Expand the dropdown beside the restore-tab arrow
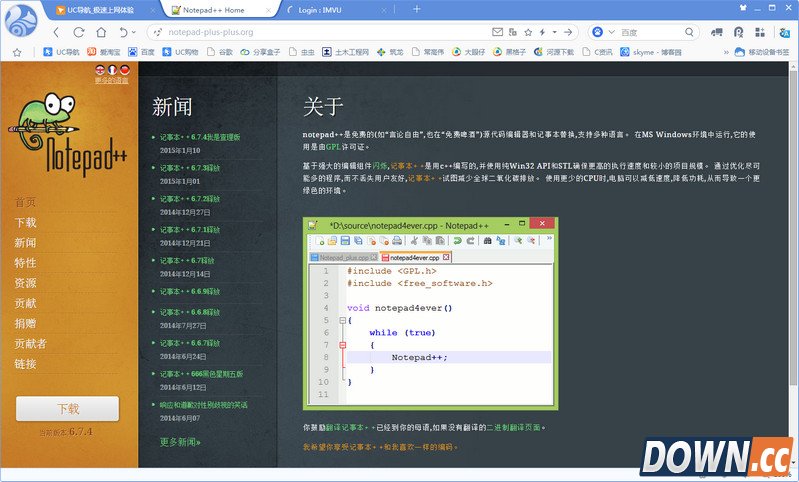Viewport: 799px width, 482px height. click(134, 32)
